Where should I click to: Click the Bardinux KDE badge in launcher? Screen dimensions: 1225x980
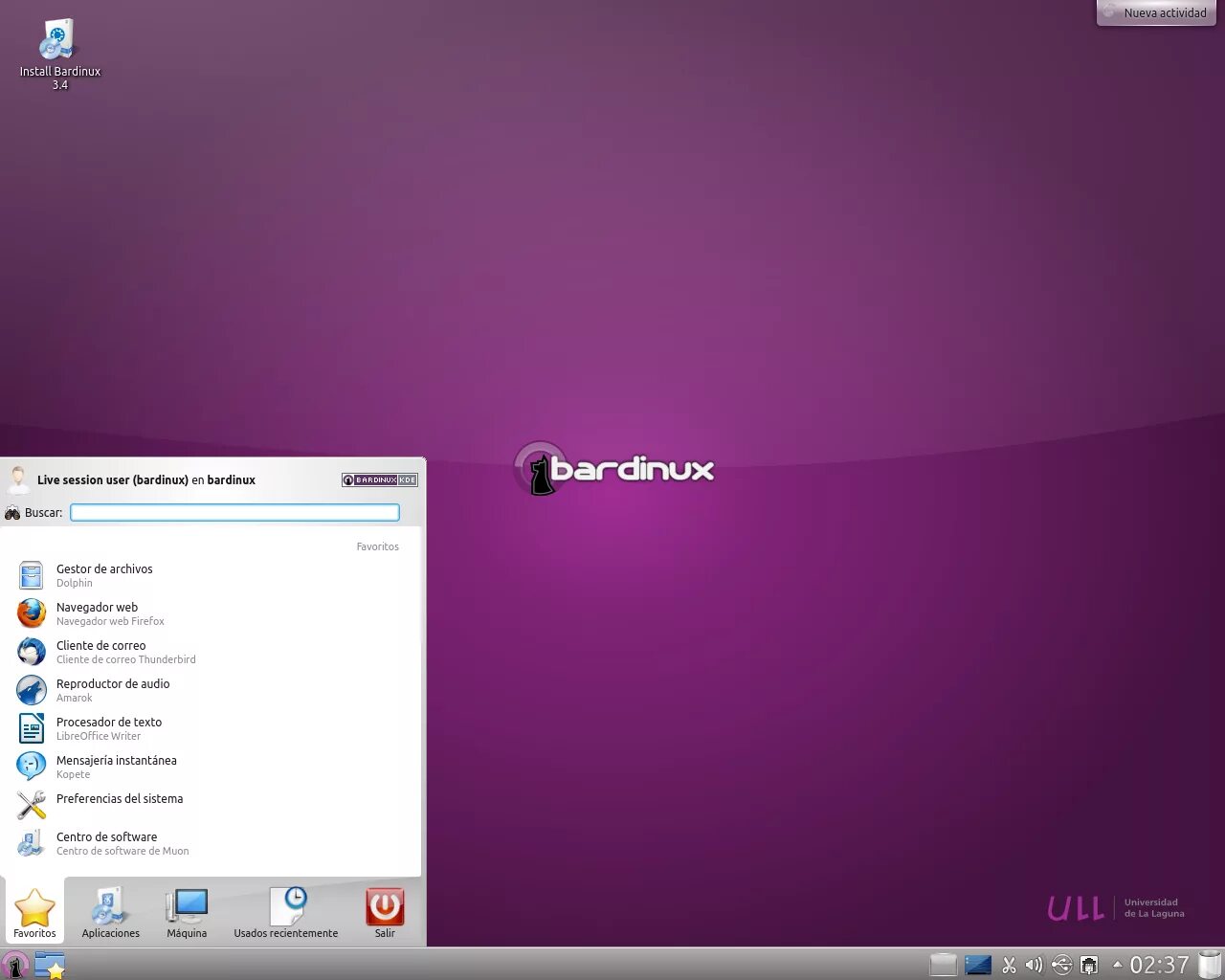click(x=380, y=479)
